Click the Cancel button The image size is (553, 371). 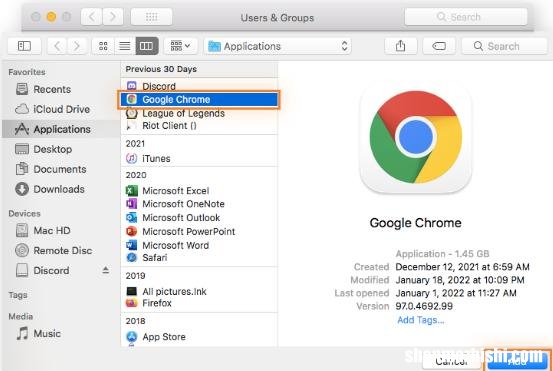[452, 361]
